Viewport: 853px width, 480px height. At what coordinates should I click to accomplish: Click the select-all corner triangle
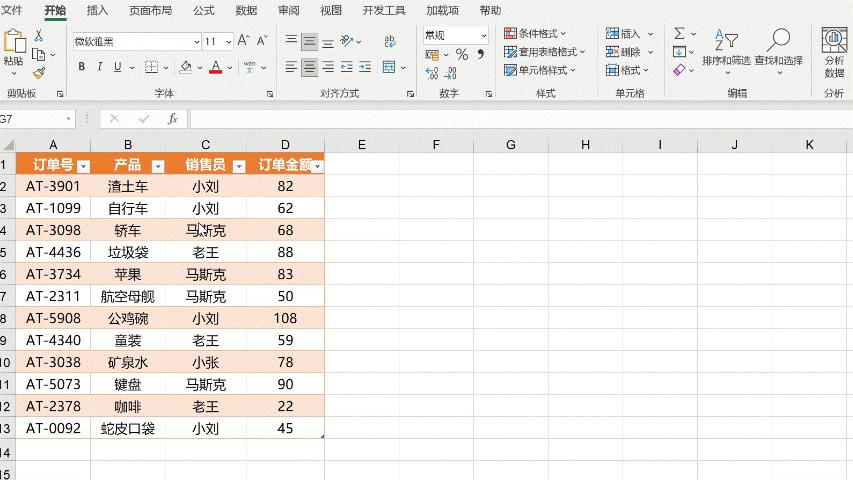[8, 145]
